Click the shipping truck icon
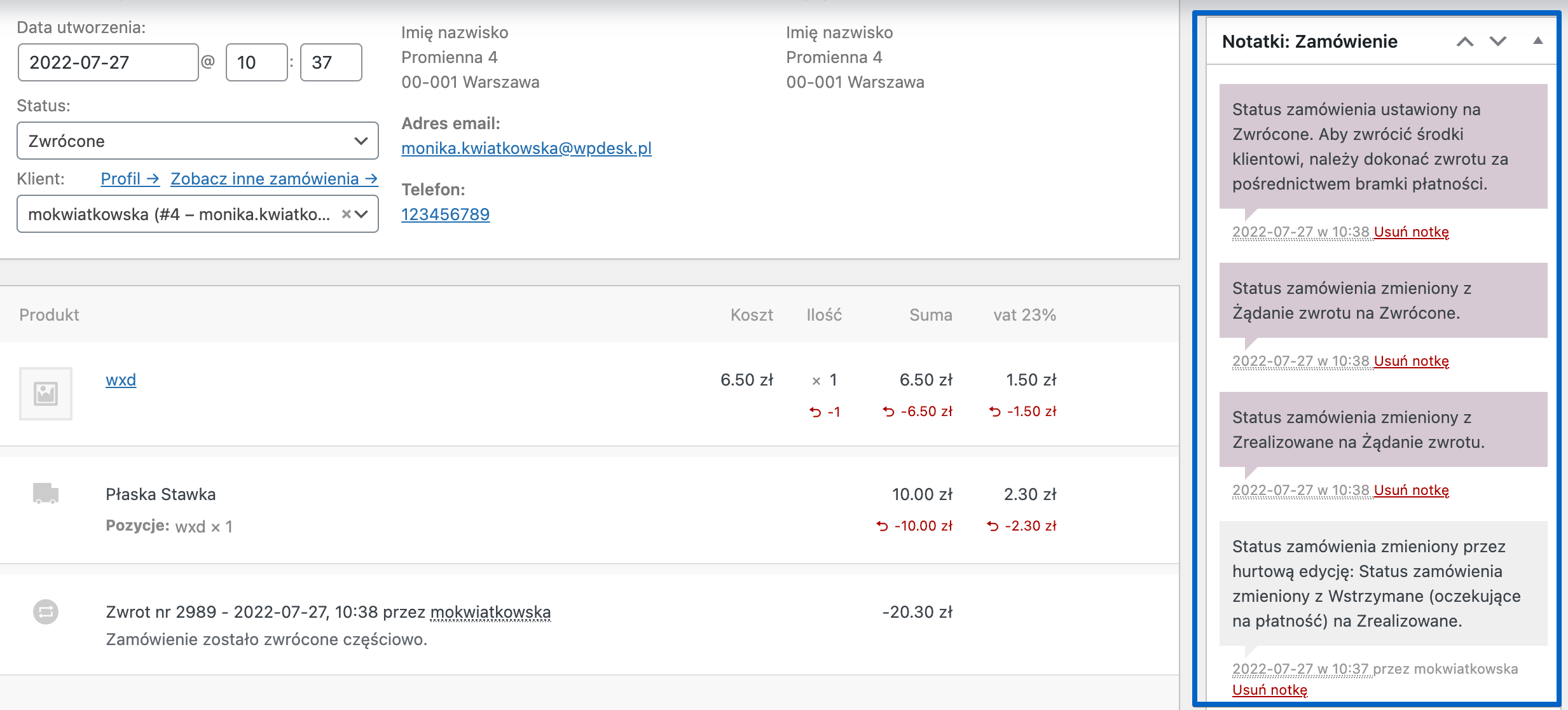This screenshot has height=710, width=1568. [x=45, y=493]
